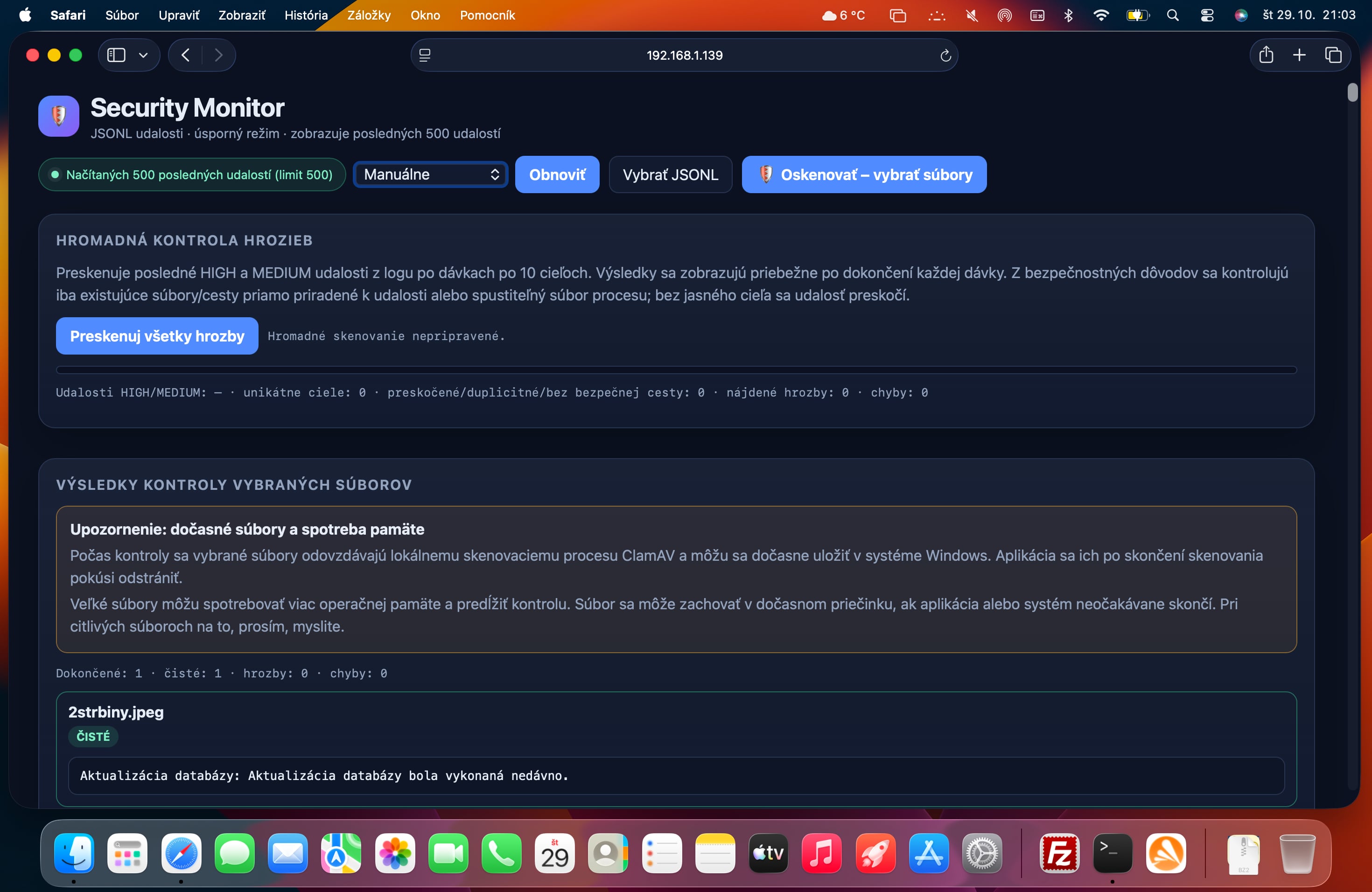1372x892 pixels.
Task: Open Wi-Fi status in menu bar
Action: tap(1101, 15)
